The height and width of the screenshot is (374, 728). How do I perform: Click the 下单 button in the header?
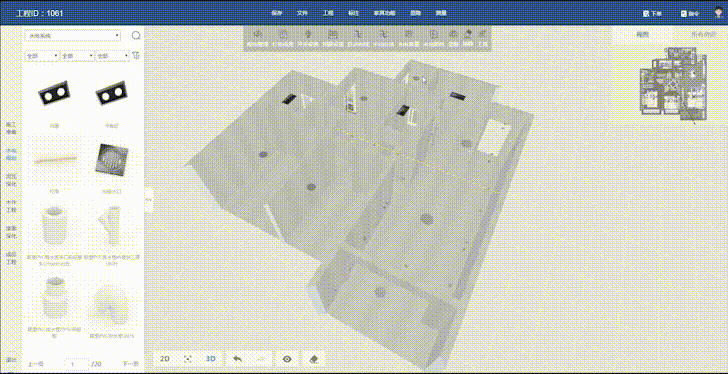[652, 14]
